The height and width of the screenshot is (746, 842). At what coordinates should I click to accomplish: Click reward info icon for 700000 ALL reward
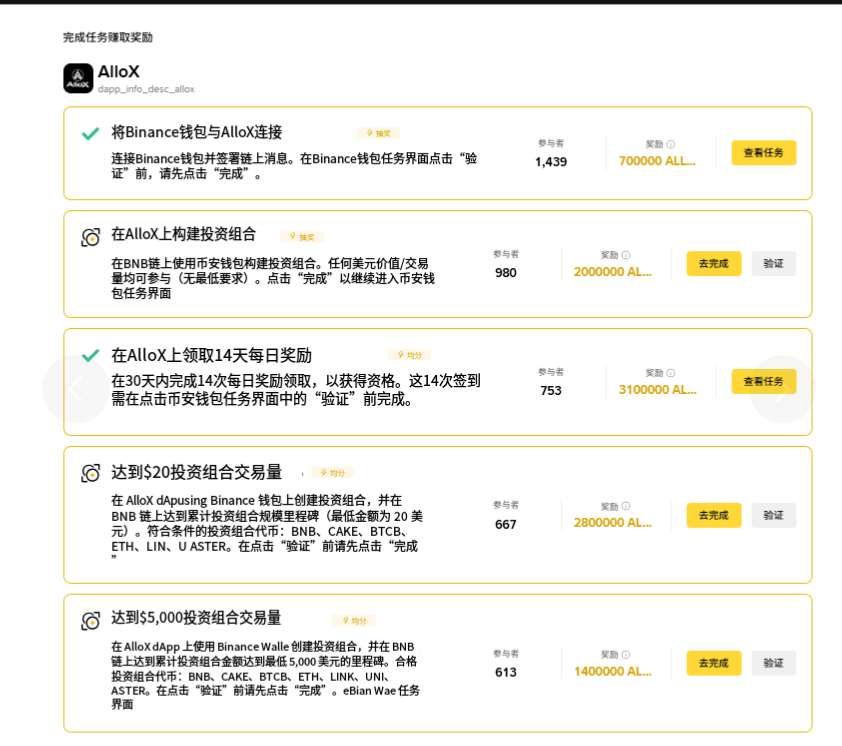coord(671,144)
